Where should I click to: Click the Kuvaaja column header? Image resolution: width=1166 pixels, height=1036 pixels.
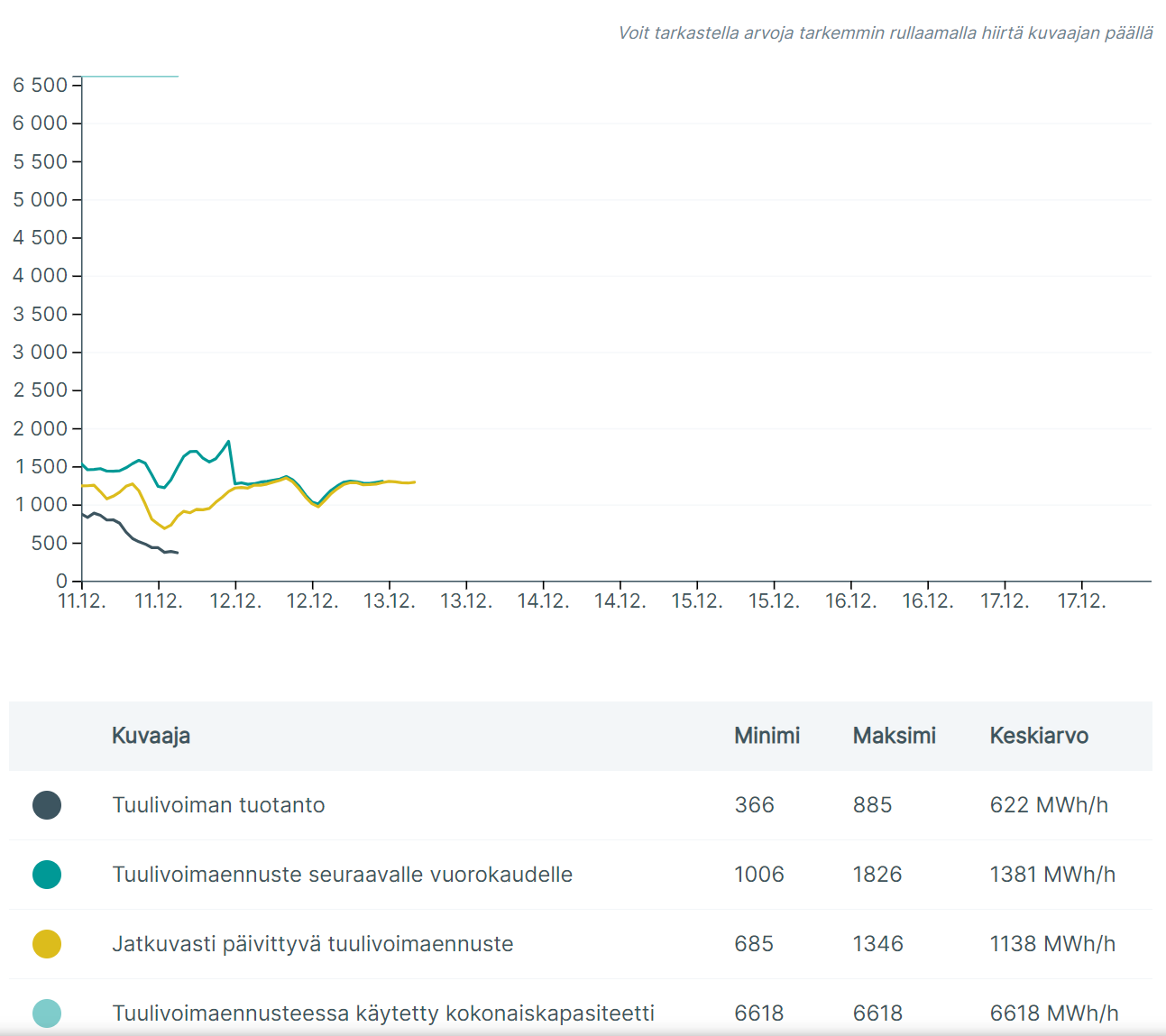[151, 736]
